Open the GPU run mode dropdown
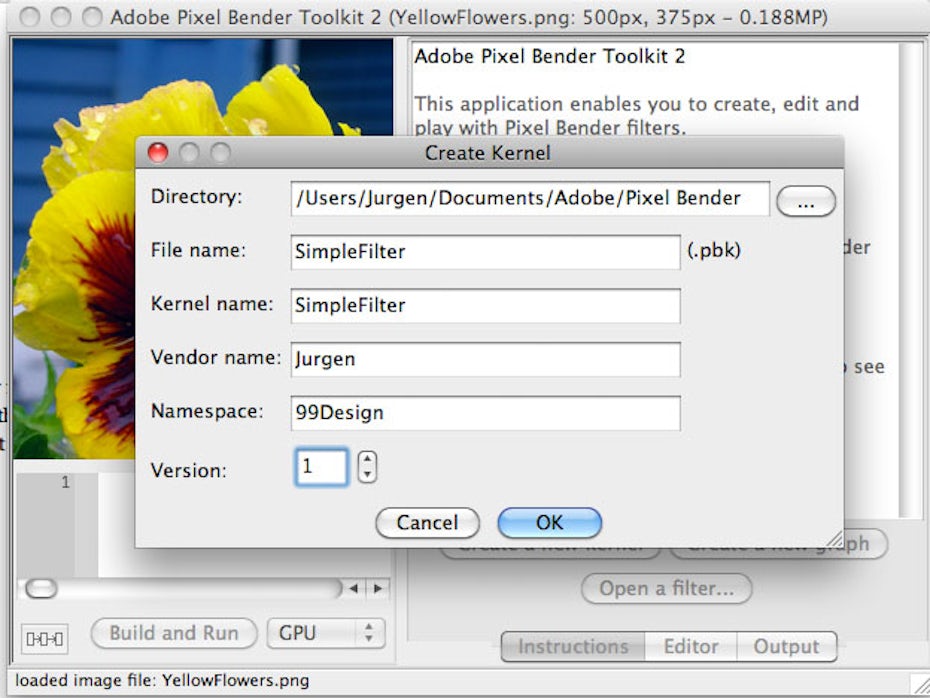930x698 pixels. point(325,633)
